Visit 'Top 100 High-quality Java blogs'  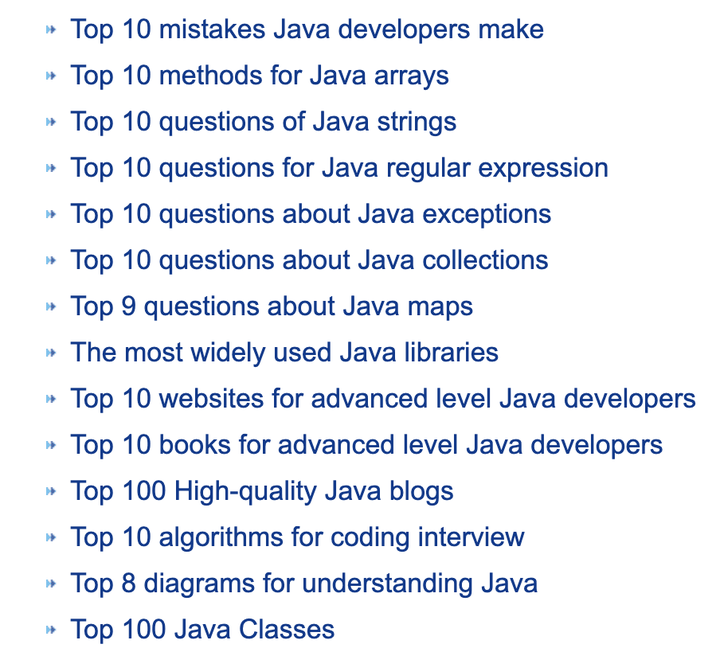pos(262,491)
